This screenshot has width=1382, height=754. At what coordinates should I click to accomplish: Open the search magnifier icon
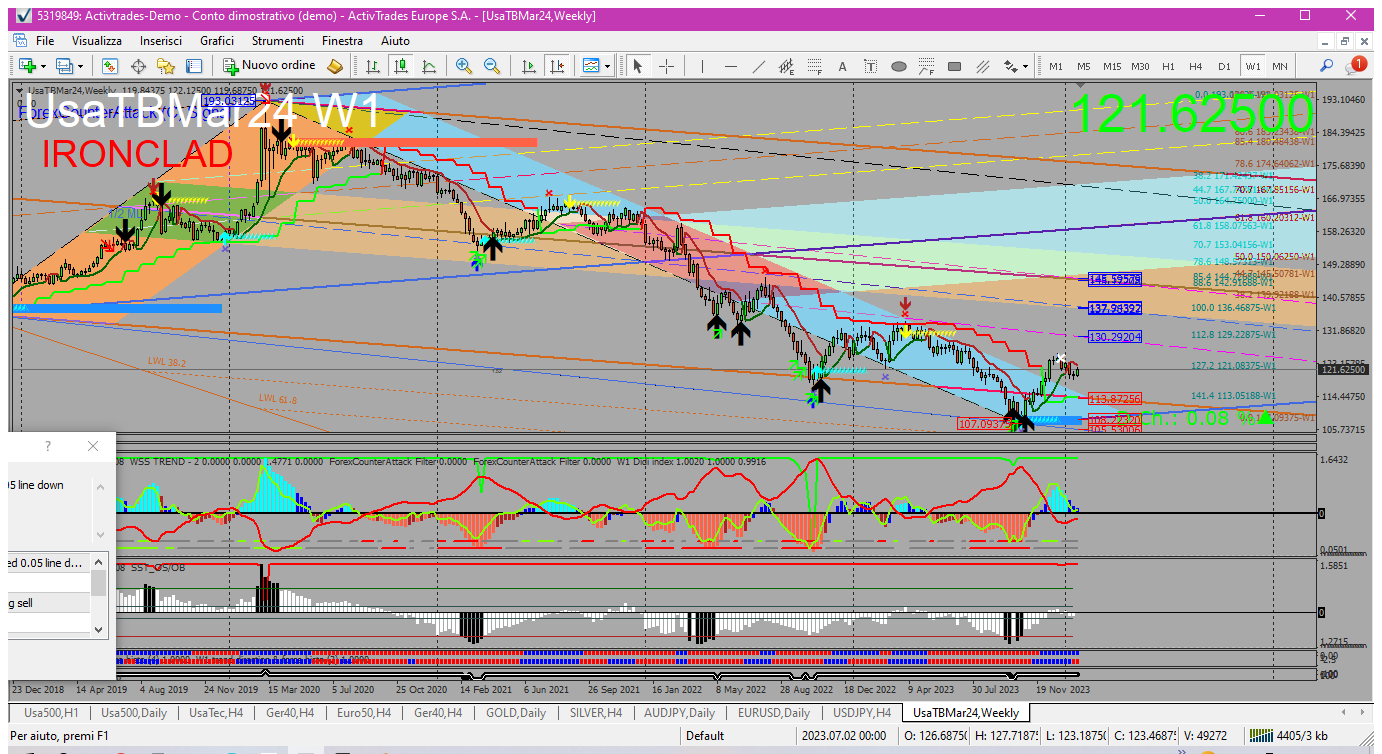point(1327,66)
